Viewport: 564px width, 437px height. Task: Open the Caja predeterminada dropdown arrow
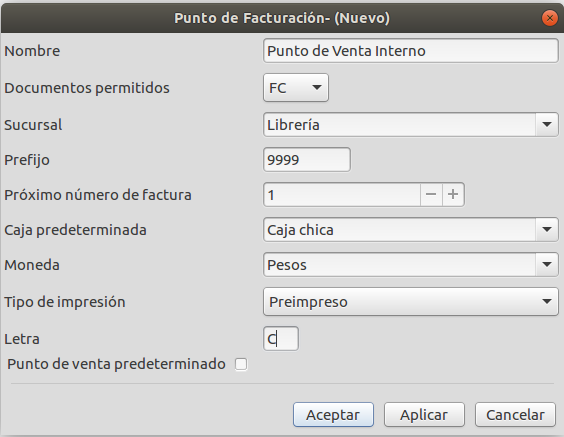[547, 229]
